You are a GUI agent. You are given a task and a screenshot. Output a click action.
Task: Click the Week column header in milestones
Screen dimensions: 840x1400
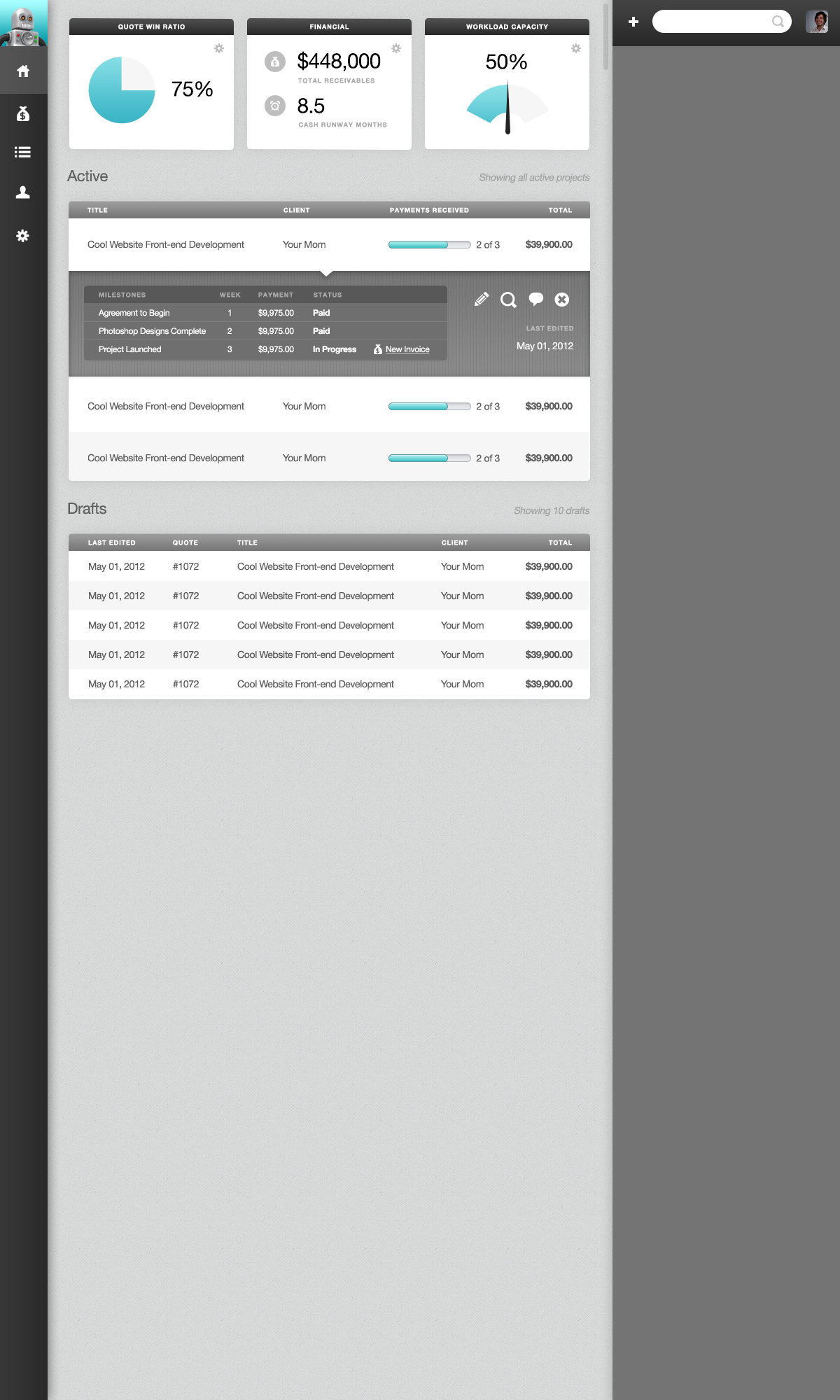click(230, 295)
